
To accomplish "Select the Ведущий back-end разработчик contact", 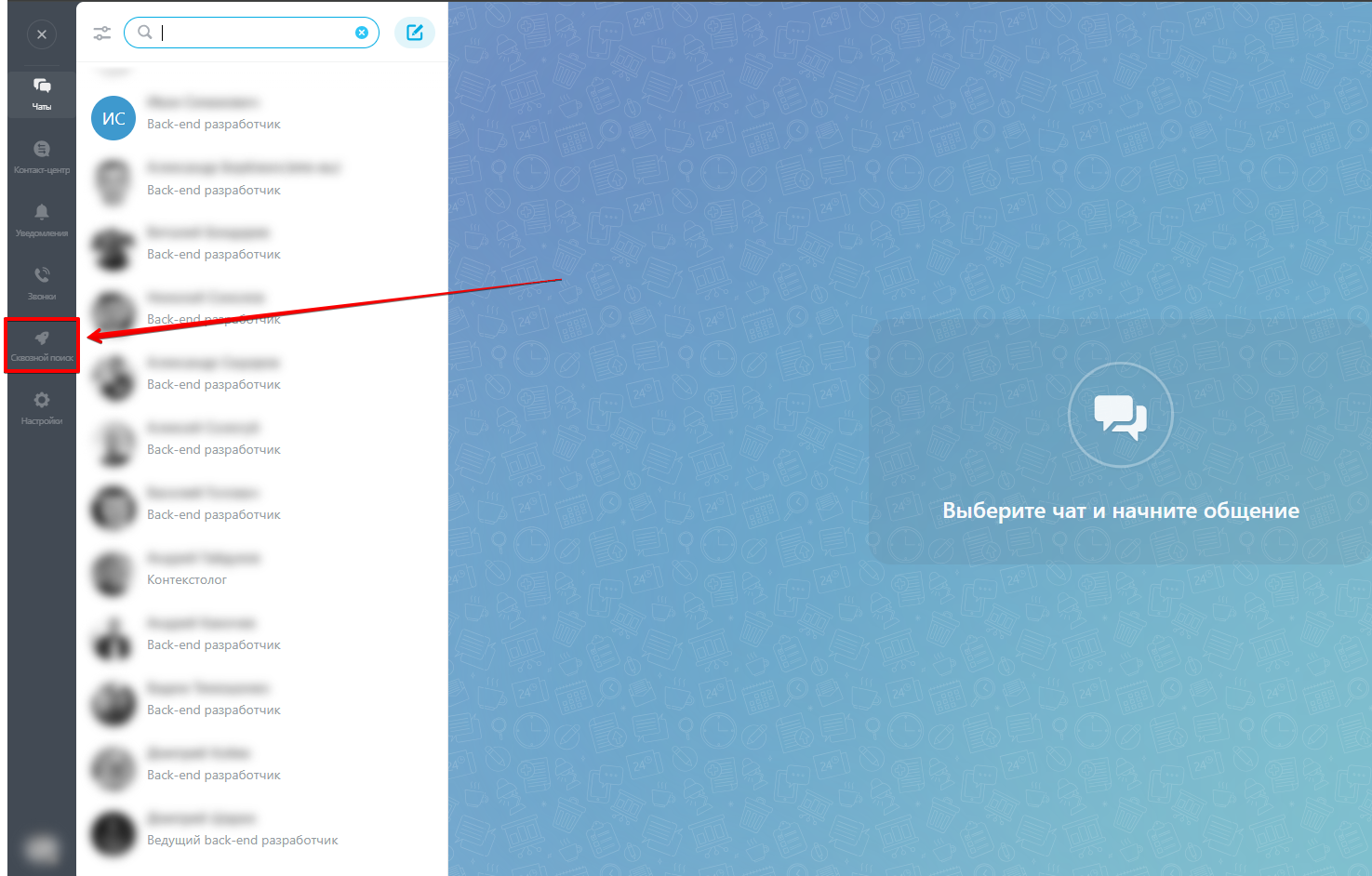I will tap(262, 834).
